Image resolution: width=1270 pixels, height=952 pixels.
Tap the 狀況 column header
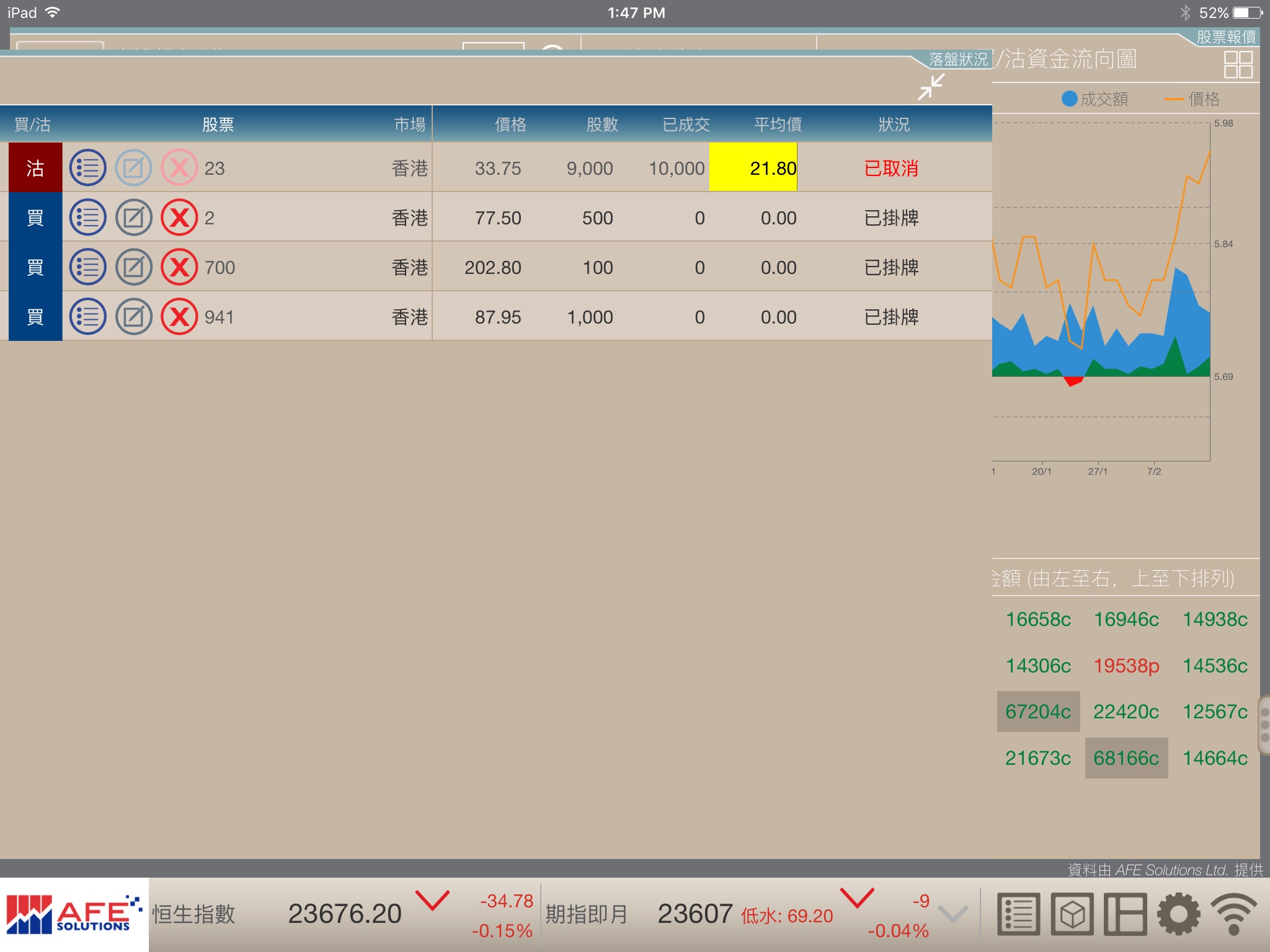coord(894,125)
